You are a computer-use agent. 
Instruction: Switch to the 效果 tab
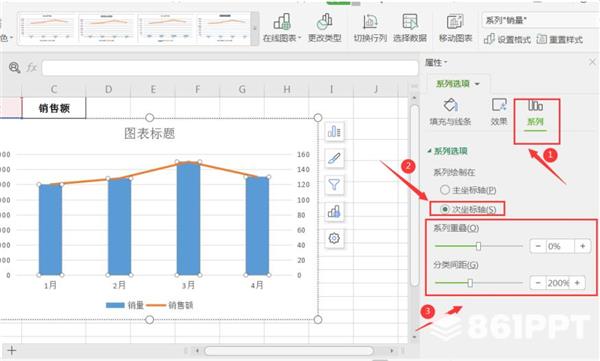click(499, 112)
